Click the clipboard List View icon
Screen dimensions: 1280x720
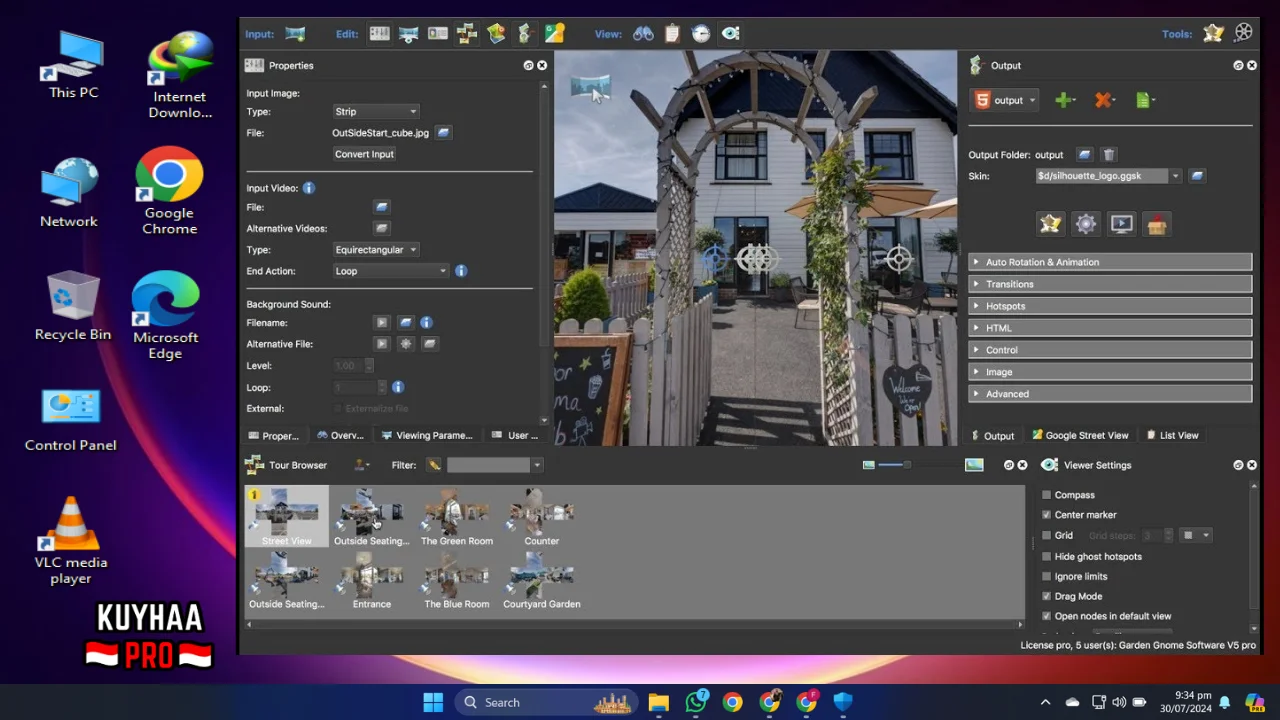pos(672,34)
